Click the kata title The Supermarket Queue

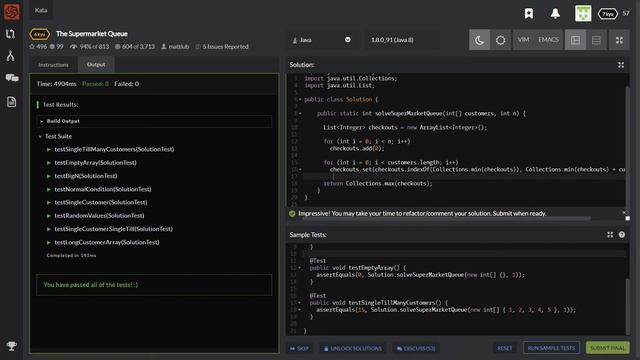coord(91,34)
